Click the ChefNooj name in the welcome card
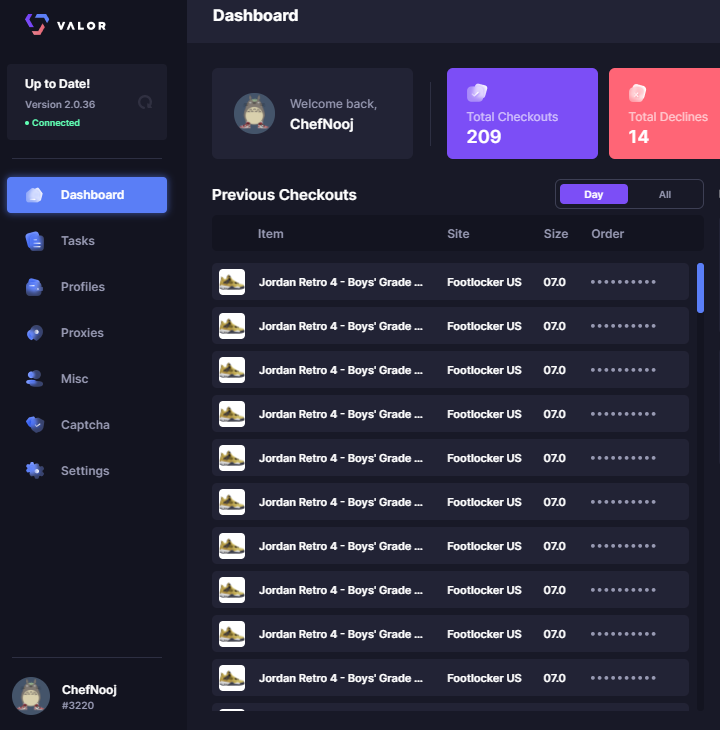 [322, 124]
